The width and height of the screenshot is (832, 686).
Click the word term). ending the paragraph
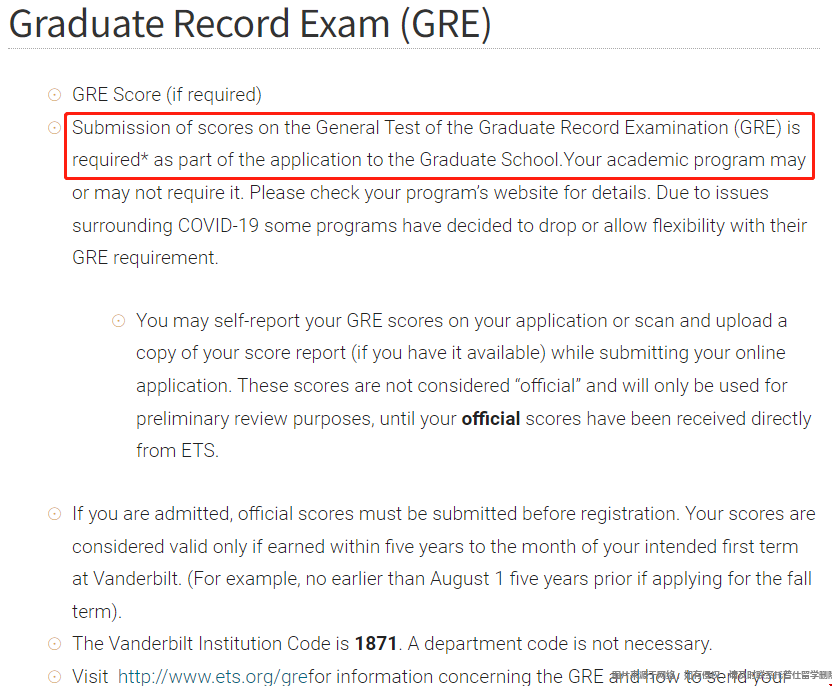pyautogui.click(x=97, y=612)
